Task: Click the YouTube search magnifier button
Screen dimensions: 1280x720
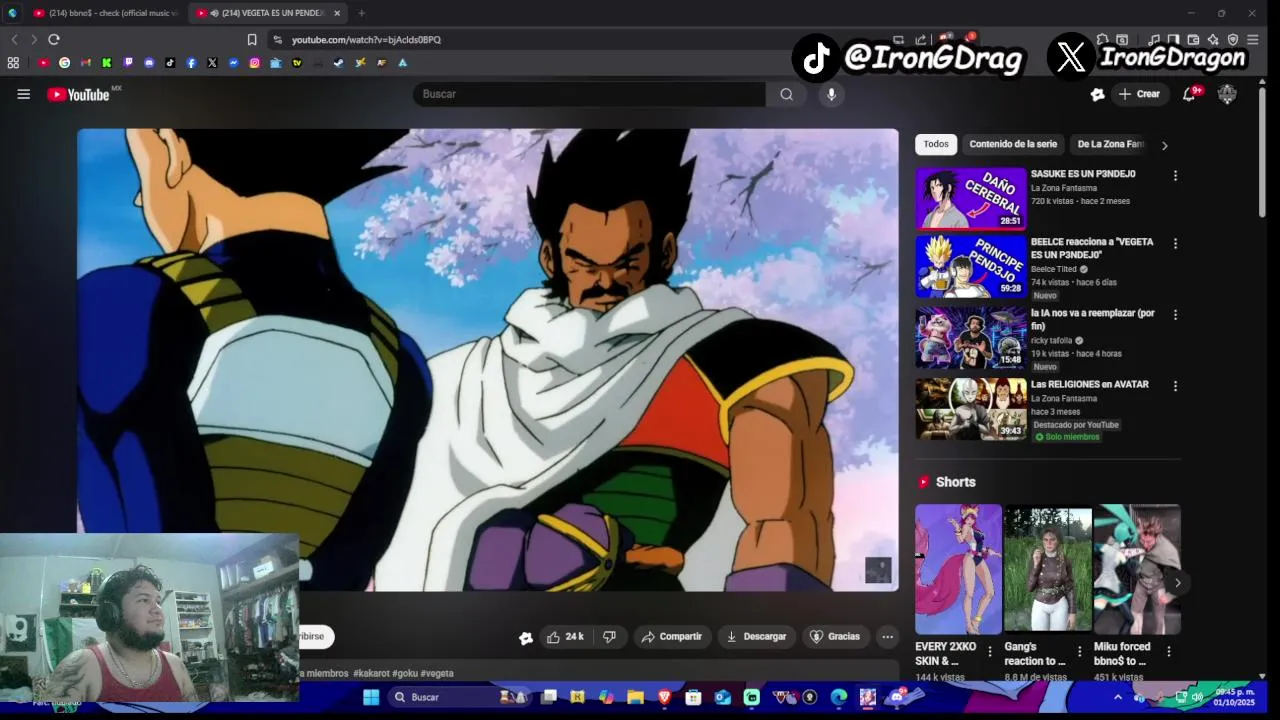Action: tap(786, 94)
